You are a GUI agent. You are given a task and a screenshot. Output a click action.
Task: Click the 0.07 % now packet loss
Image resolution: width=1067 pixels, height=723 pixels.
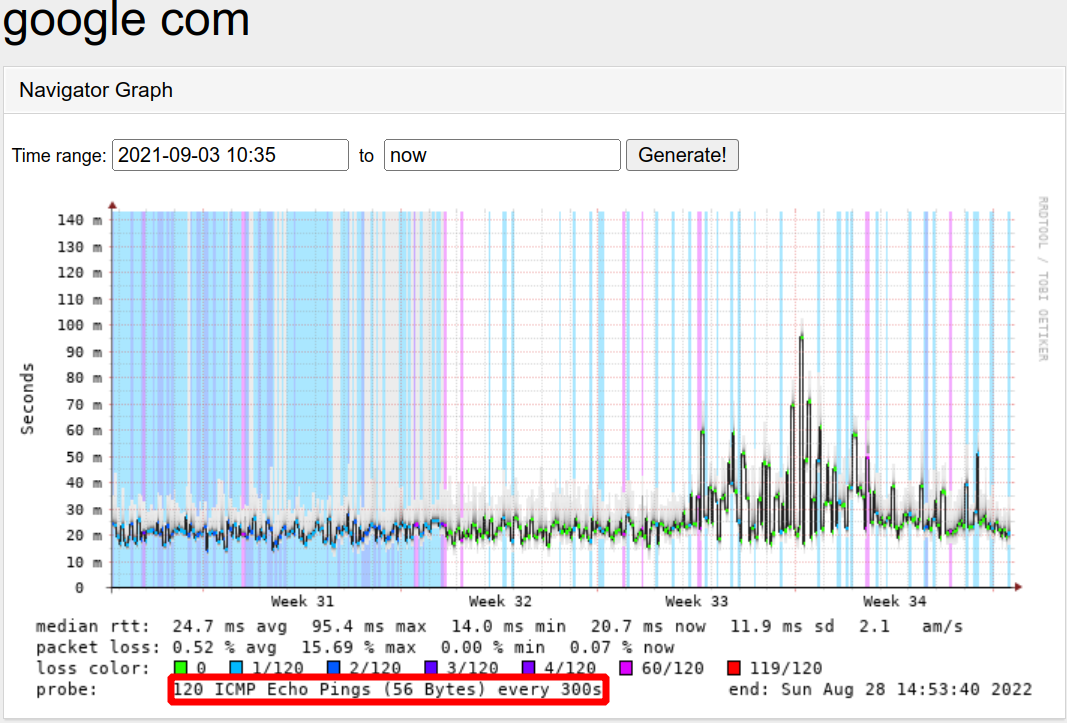(x=623, y=647)
